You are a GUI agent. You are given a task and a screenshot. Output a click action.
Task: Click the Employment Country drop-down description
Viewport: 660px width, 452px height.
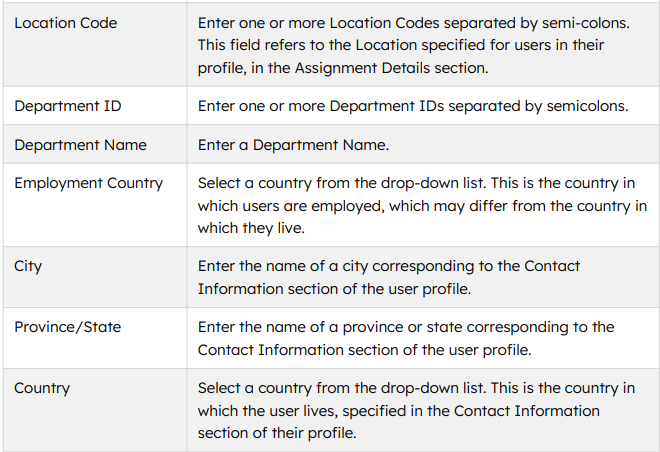422,206
